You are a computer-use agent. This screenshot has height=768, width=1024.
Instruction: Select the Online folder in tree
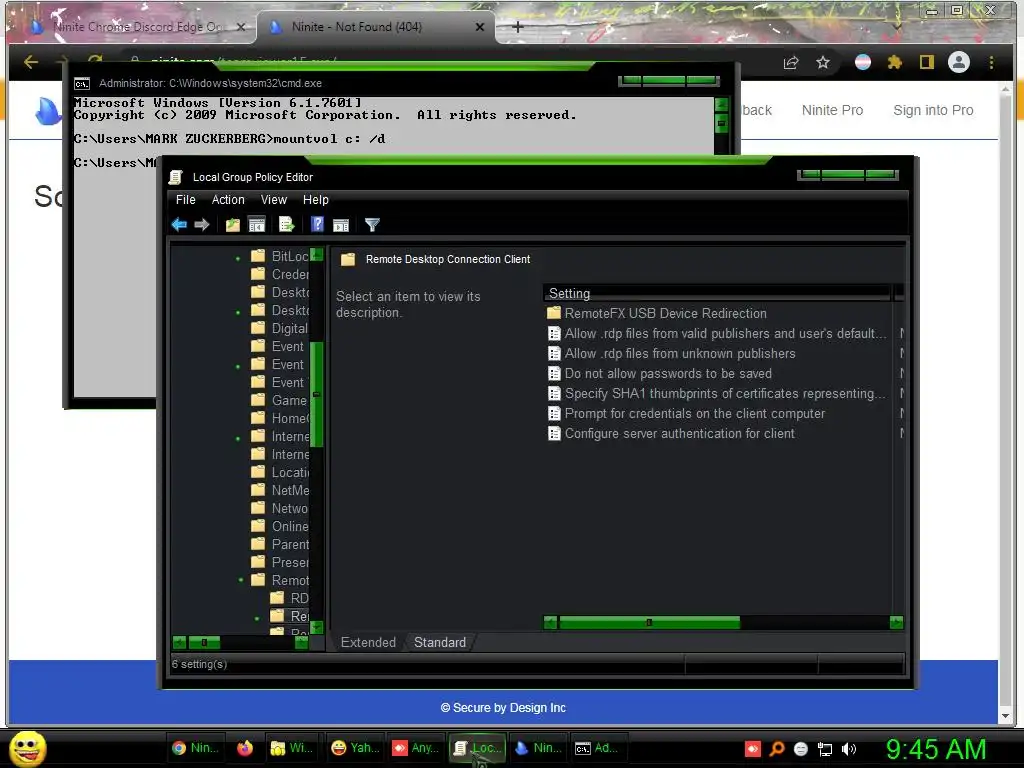[281, 526]
